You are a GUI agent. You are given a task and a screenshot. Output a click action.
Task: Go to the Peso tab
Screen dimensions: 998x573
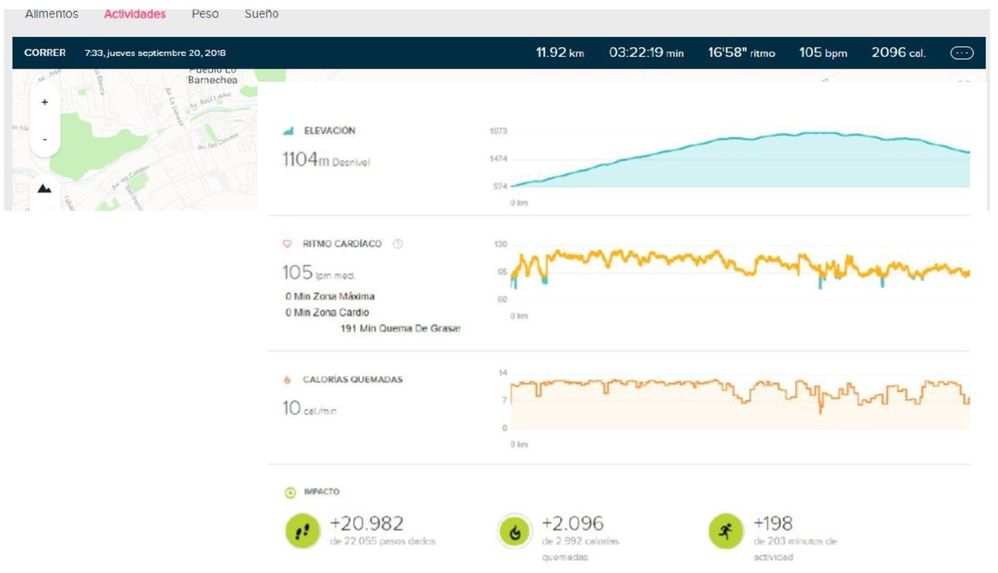pos(205,14)
